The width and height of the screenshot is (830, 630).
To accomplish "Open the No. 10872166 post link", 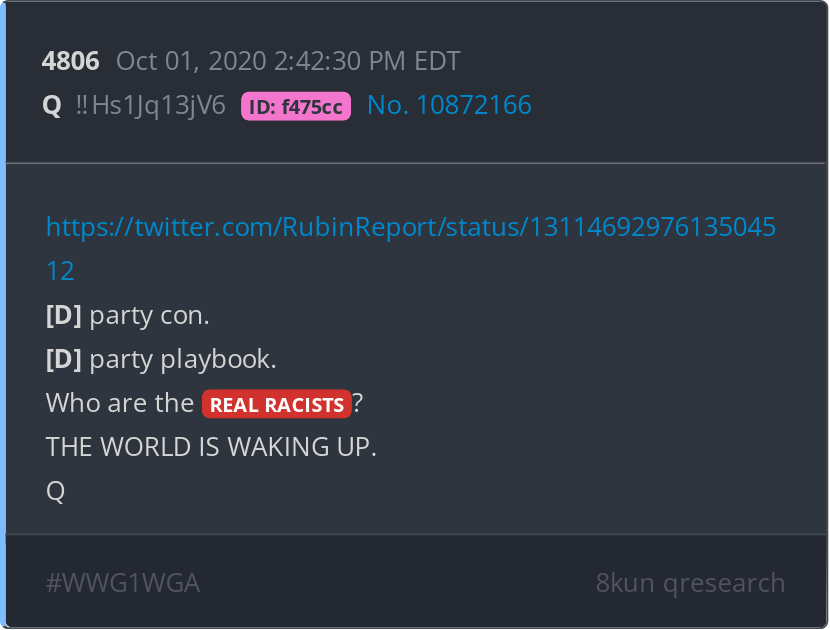I will click(449, 105).
